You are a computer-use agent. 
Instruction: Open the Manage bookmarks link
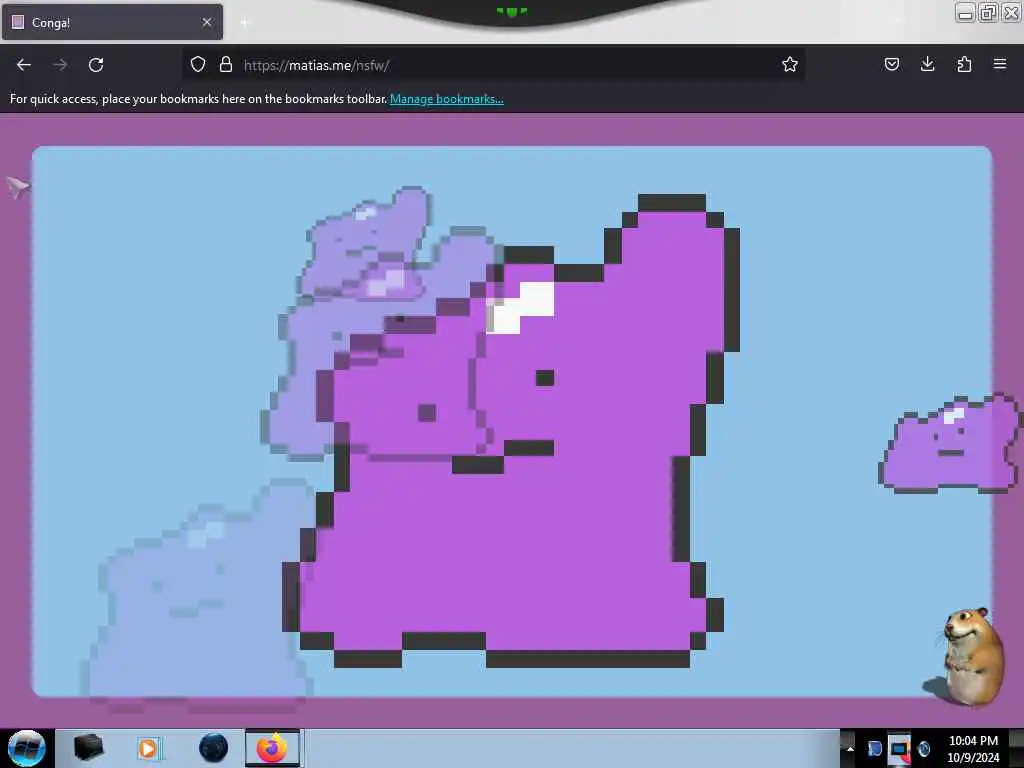tap(447, 99)
